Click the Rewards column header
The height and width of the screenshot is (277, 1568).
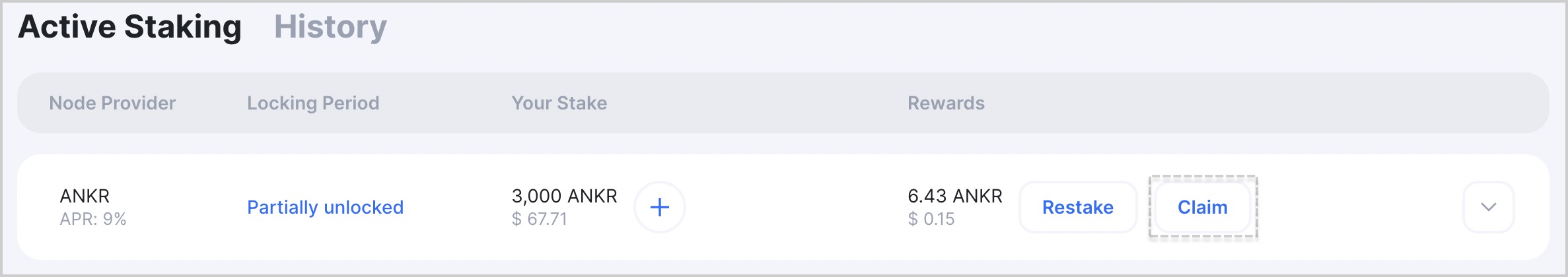[x=946, y=103]
